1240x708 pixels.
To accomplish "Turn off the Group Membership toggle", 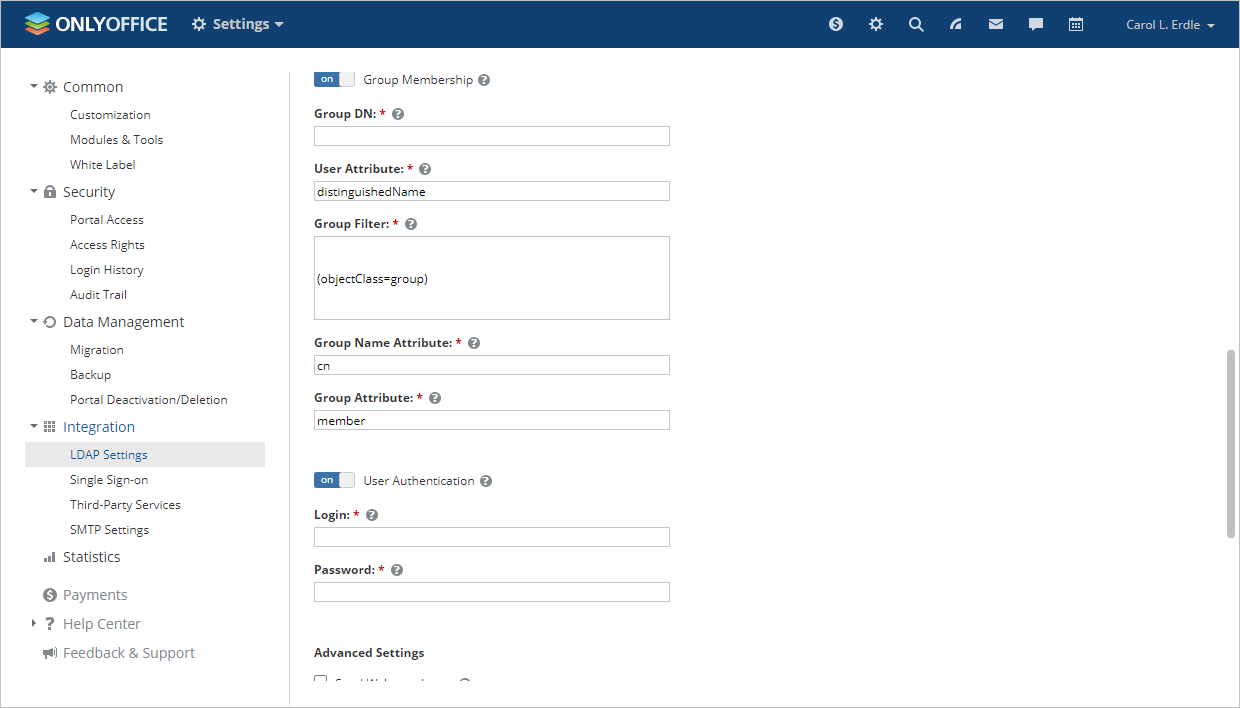I will [x=333, y=78].
